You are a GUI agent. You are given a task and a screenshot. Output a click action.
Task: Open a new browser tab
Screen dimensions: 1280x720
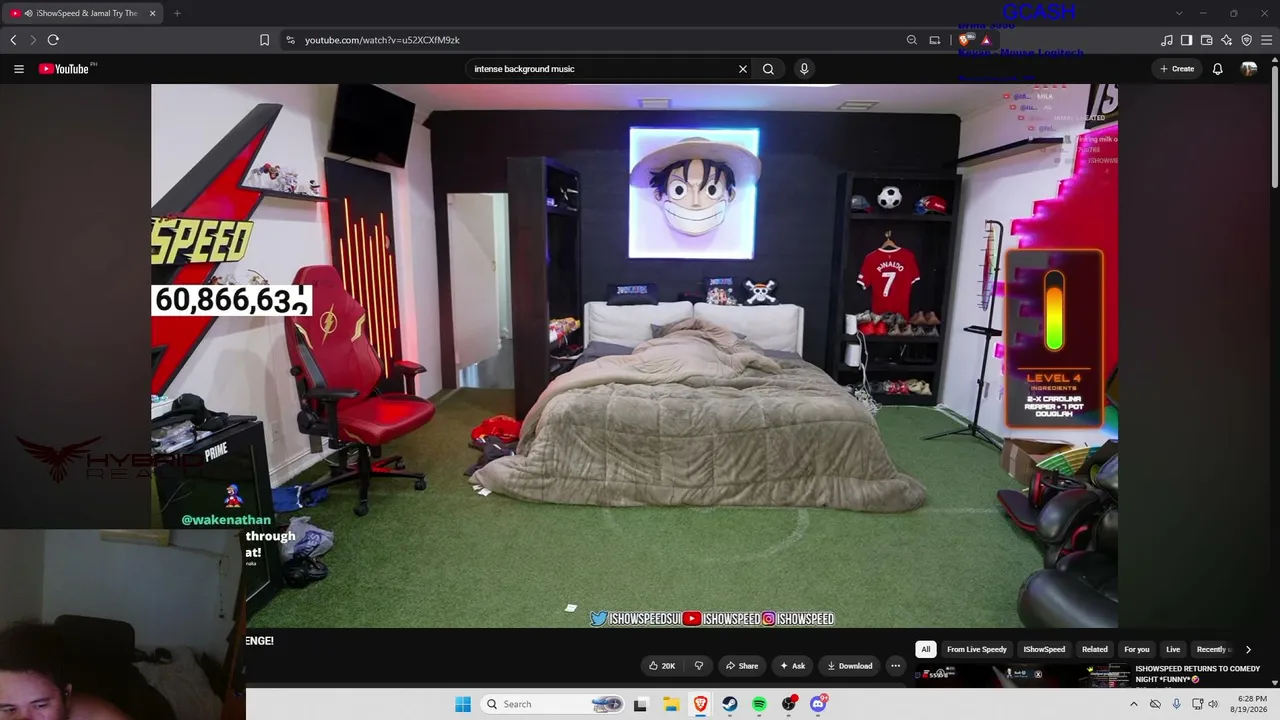(177, 13)
